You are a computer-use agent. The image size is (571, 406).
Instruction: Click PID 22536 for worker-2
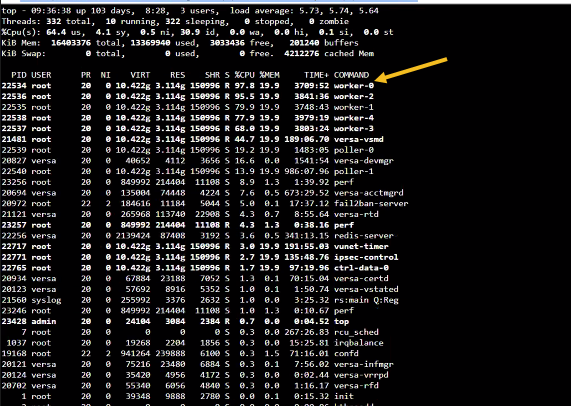[14, 96]
